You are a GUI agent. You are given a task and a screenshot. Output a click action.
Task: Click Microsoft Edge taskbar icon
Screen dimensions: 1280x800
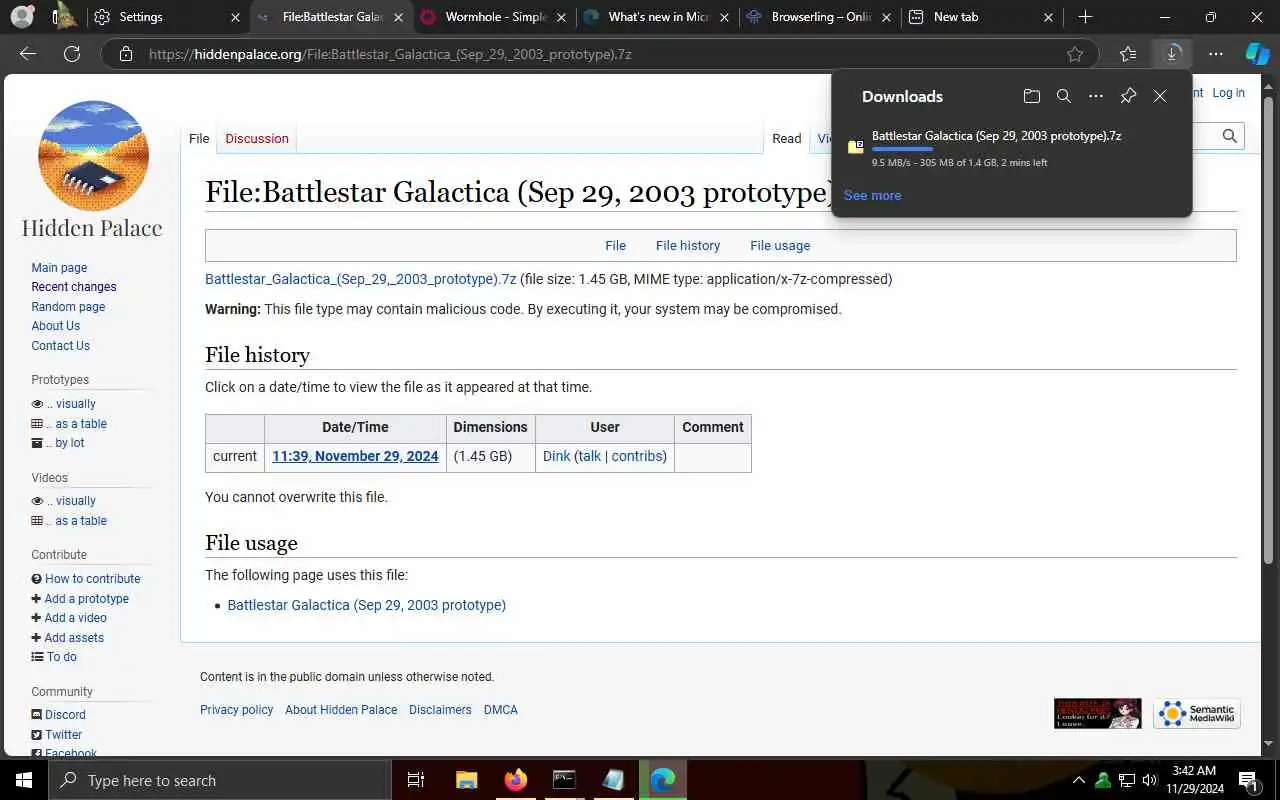click(x=662, y=780)
